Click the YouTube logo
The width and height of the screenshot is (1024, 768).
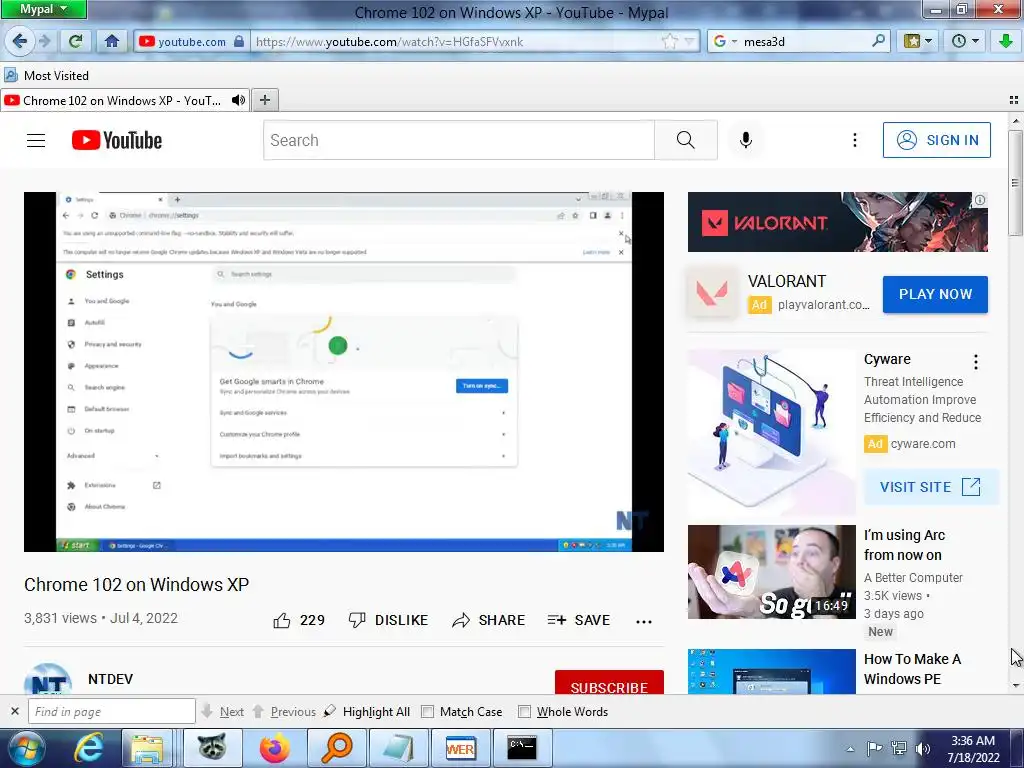[x=117, y=140]
